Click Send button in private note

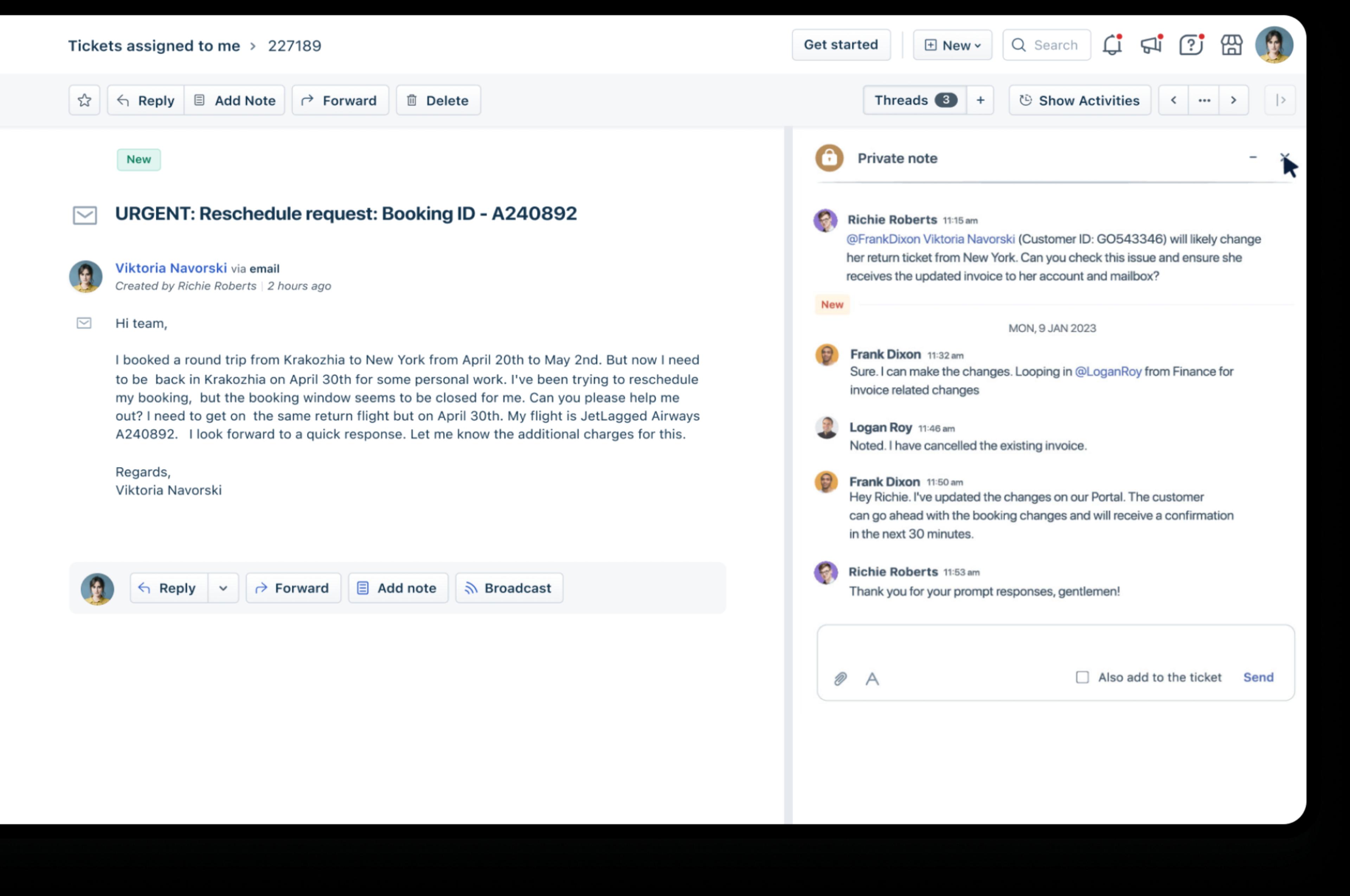(1258, 677)
